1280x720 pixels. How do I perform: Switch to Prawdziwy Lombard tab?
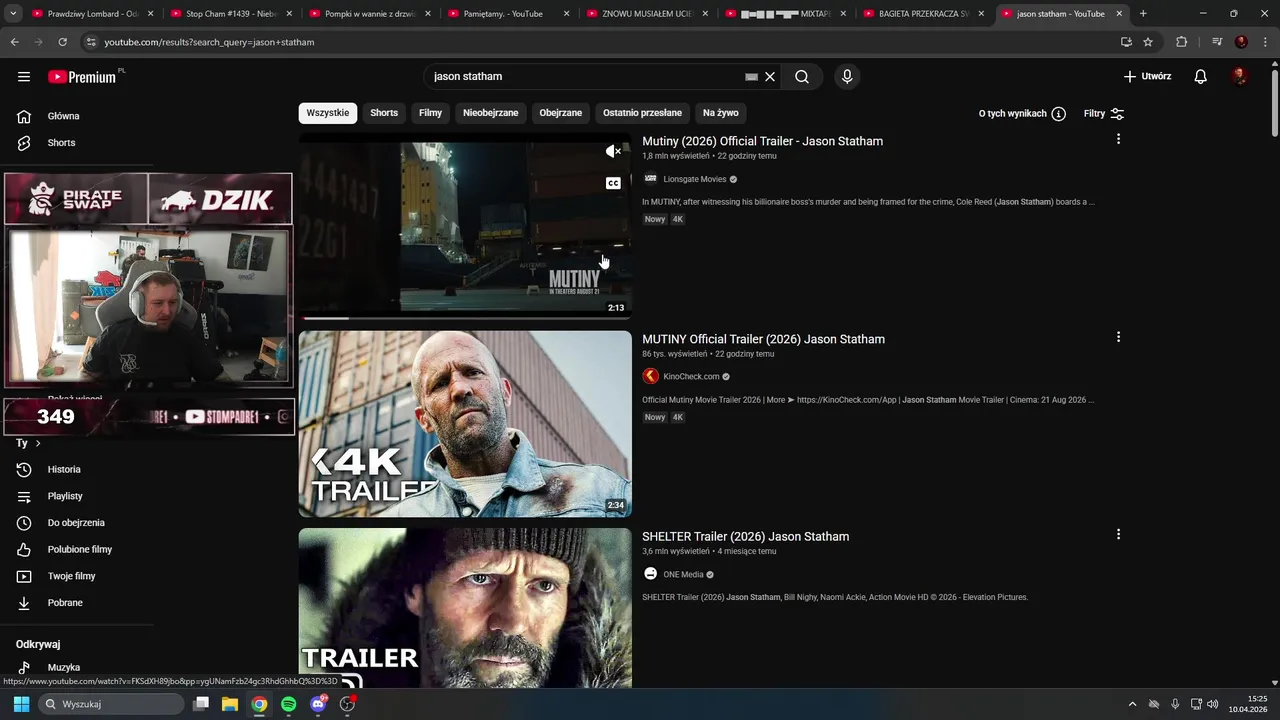pyautogui.click(x=92, y=14)
